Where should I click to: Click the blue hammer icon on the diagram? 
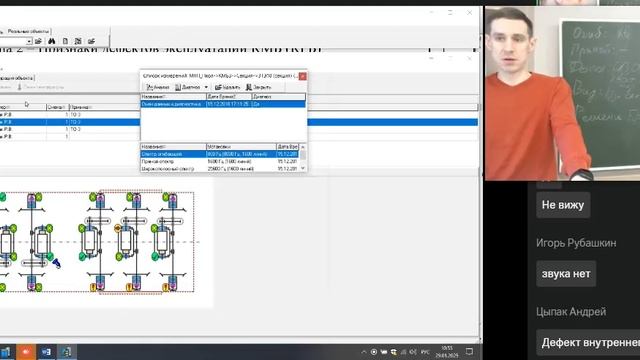click(x=56, y=263)
